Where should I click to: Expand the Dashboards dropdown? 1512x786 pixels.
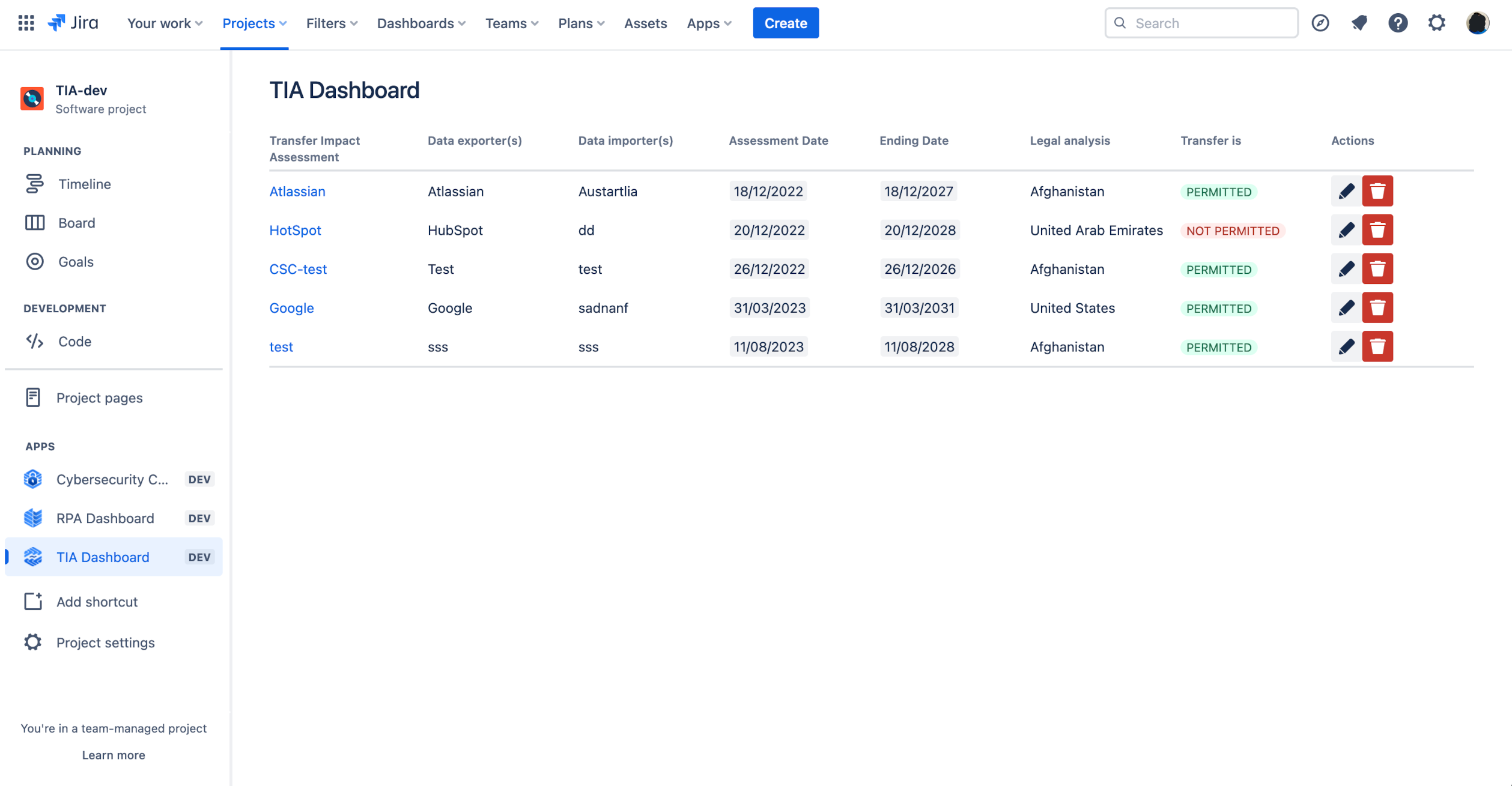[421, 23]
